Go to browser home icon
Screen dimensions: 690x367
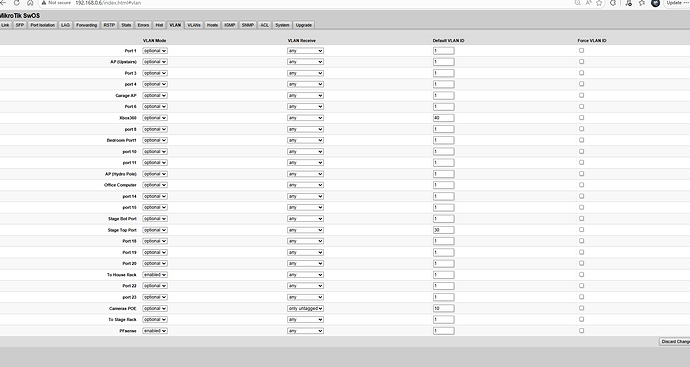tap(30, 3)
